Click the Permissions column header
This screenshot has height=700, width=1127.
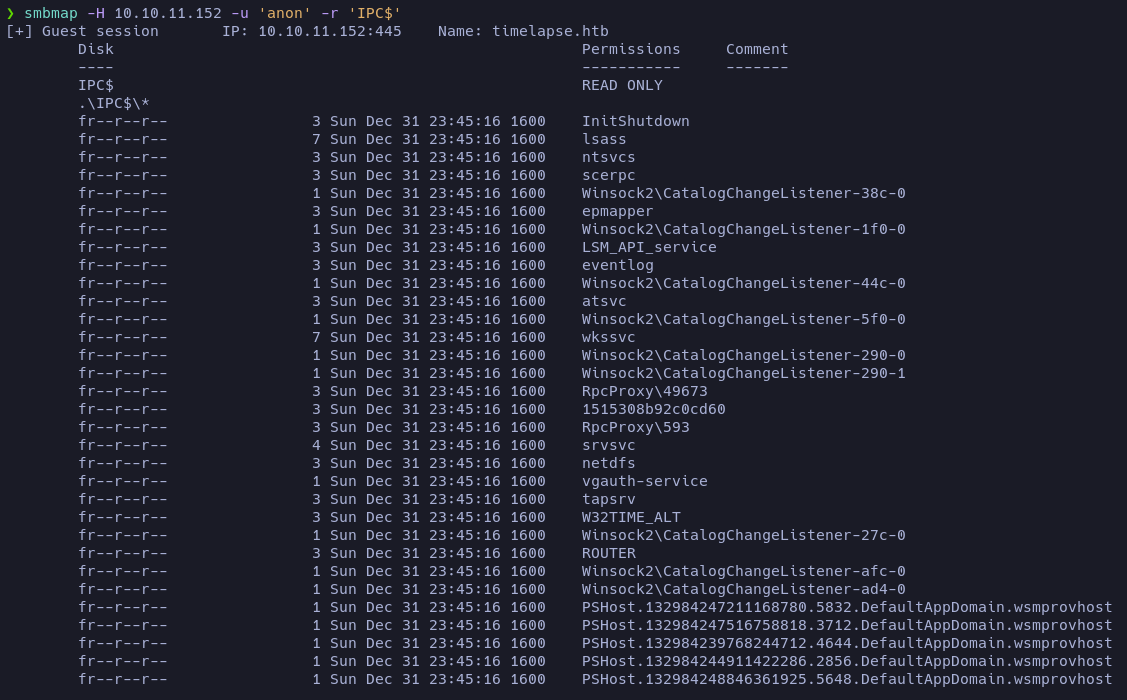[x=631, y=49]
